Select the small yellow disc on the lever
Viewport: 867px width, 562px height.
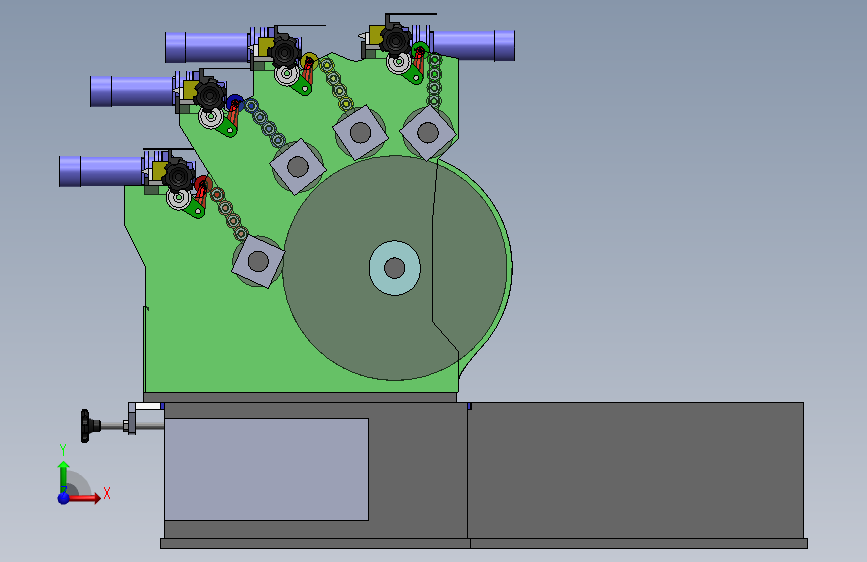[309, 61]
